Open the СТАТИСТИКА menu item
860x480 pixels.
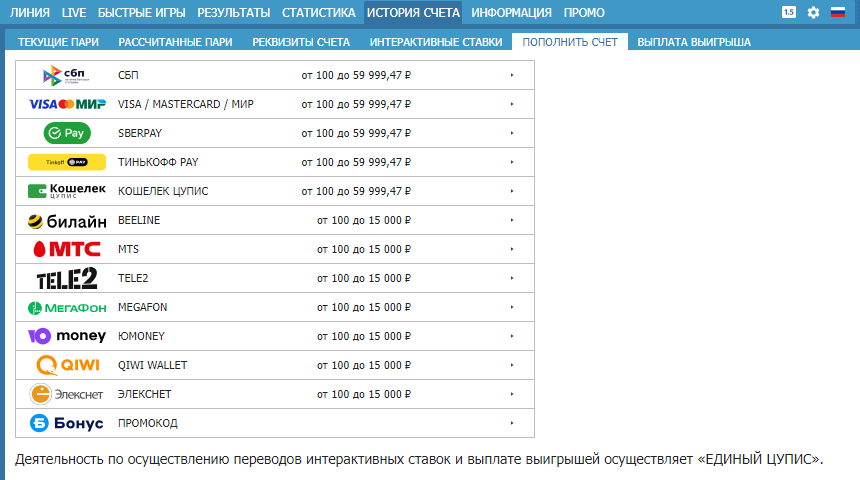(319, 13)
